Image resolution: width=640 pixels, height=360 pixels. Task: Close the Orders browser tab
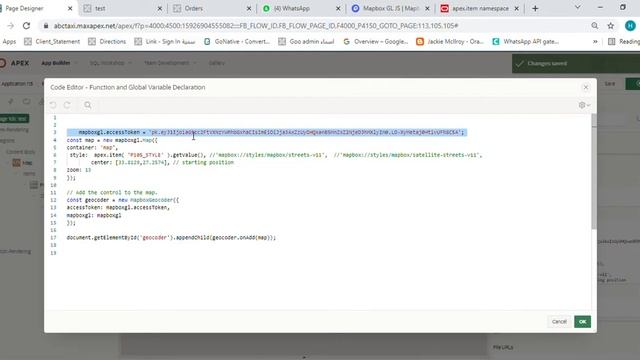(249, 8)
